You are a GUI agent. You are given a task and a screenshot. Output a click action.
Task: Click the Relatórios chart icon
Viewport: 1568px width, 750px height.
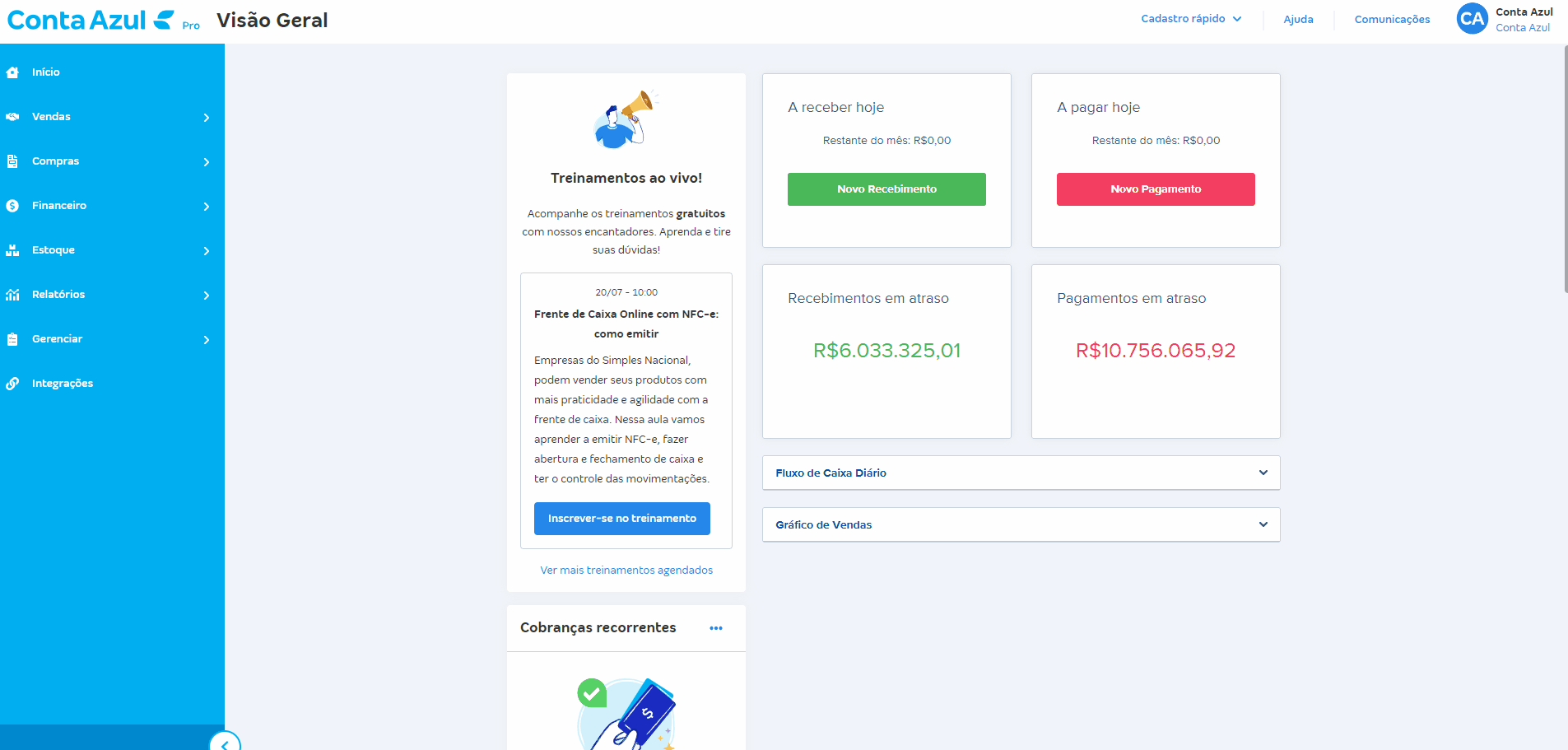(12, 295)
